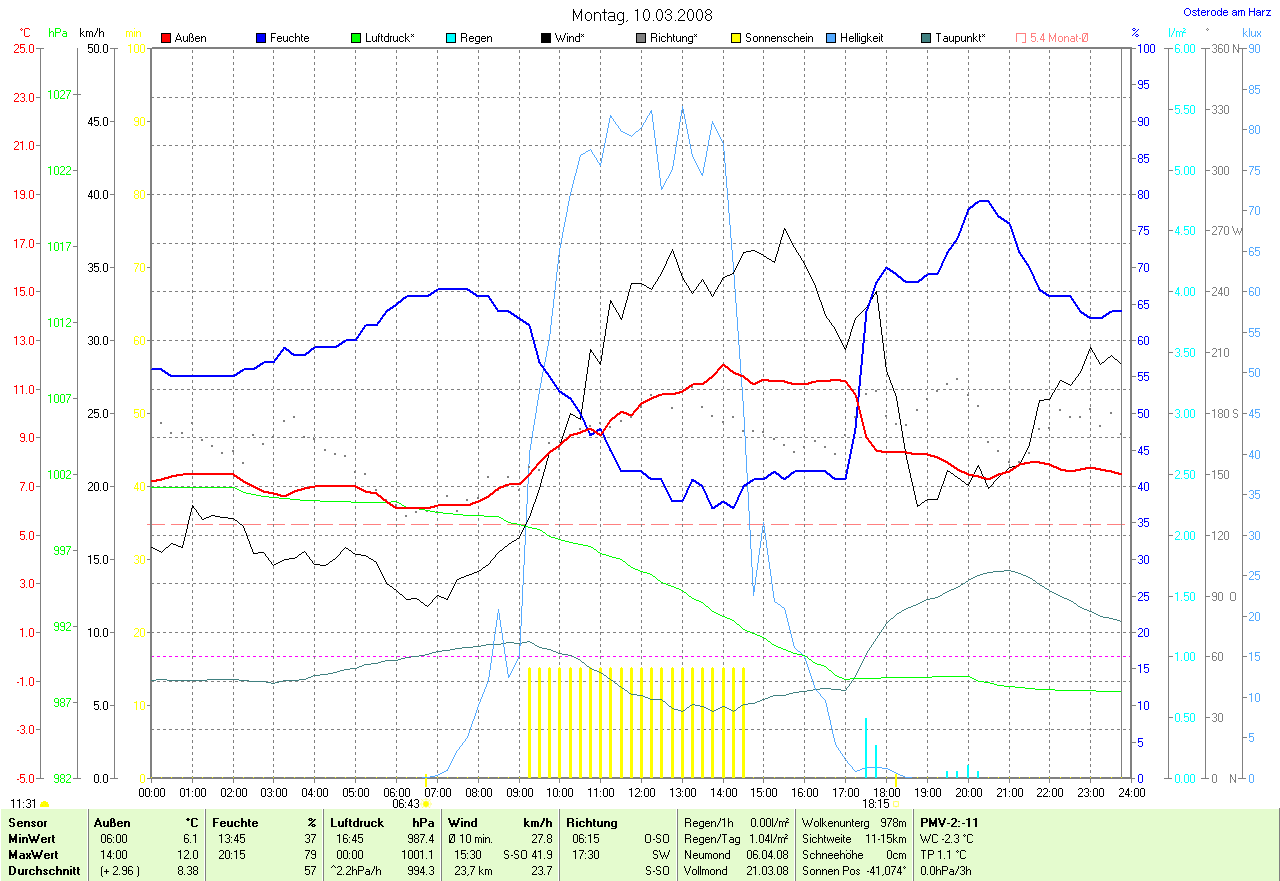The width and height of the screenshot is (1280, 881).
Task: Click the black Wind legend marker
Action: pyautogui.click(x=546, y=38)
